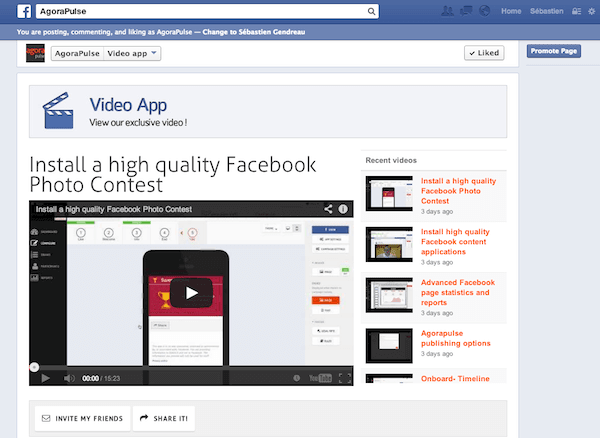Click page statistics video thumbnail
The height and width of the screenshot is (438, 600).
click(389, 295)
